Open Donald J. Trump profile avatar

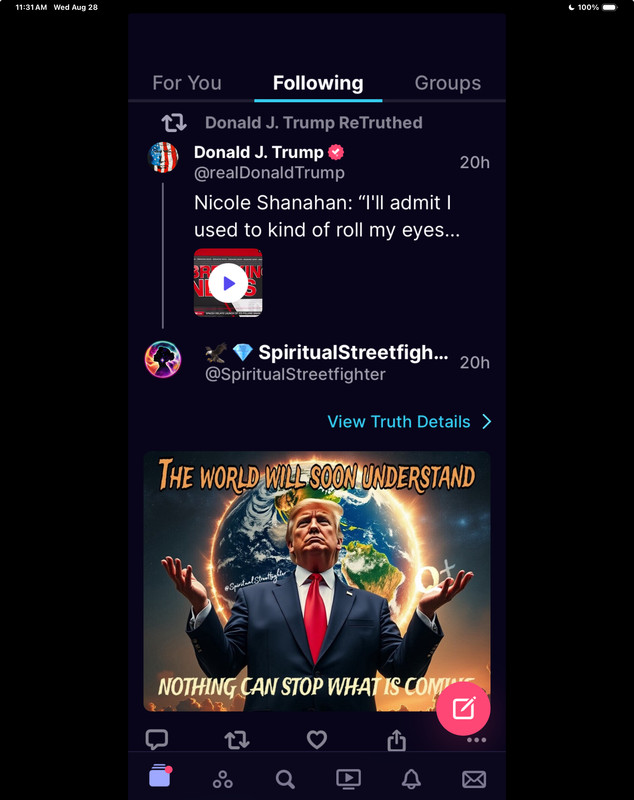tap(163, 157)
